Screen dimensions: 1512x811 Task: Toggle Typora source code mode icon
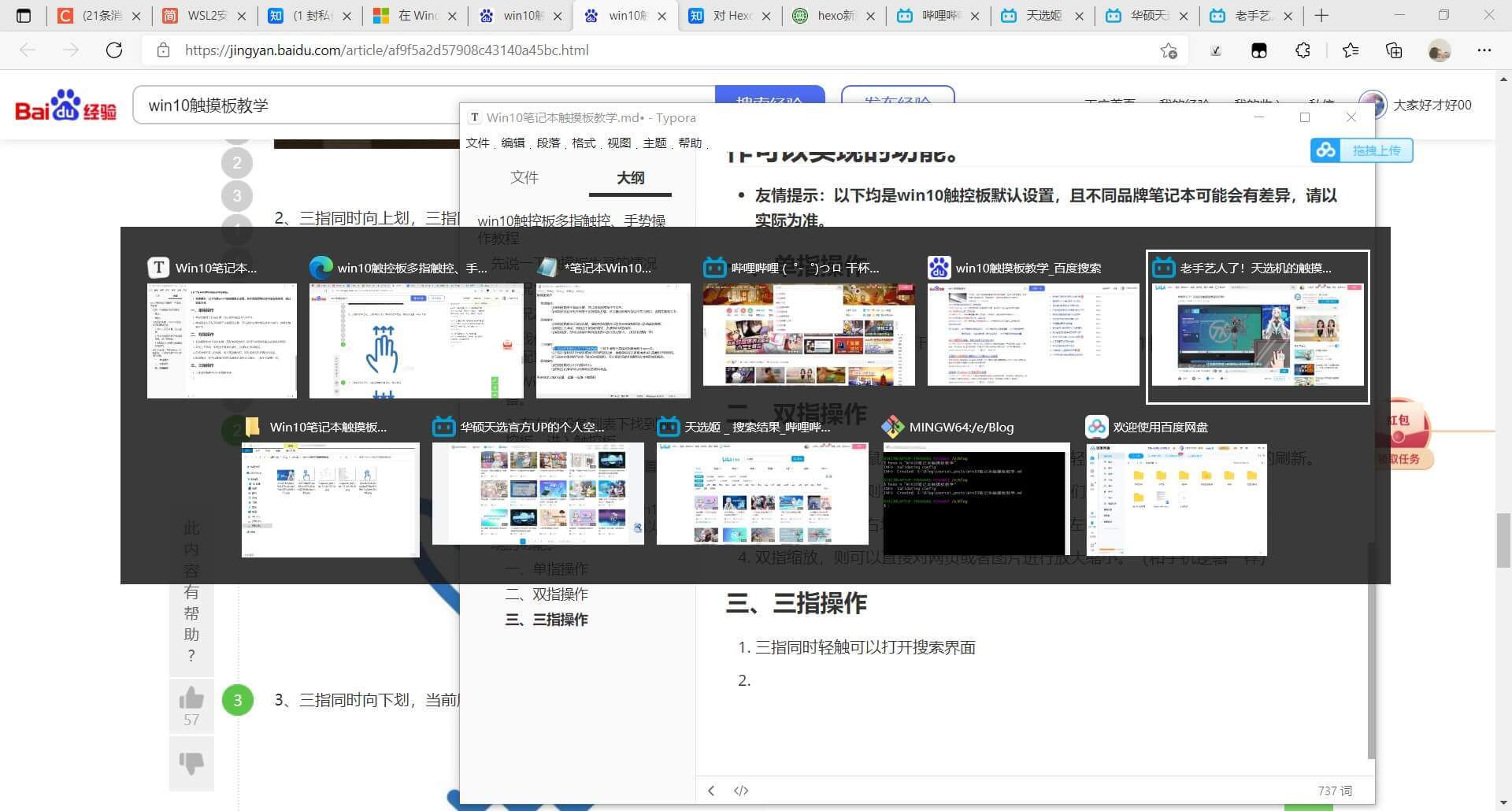pos(741,791)
